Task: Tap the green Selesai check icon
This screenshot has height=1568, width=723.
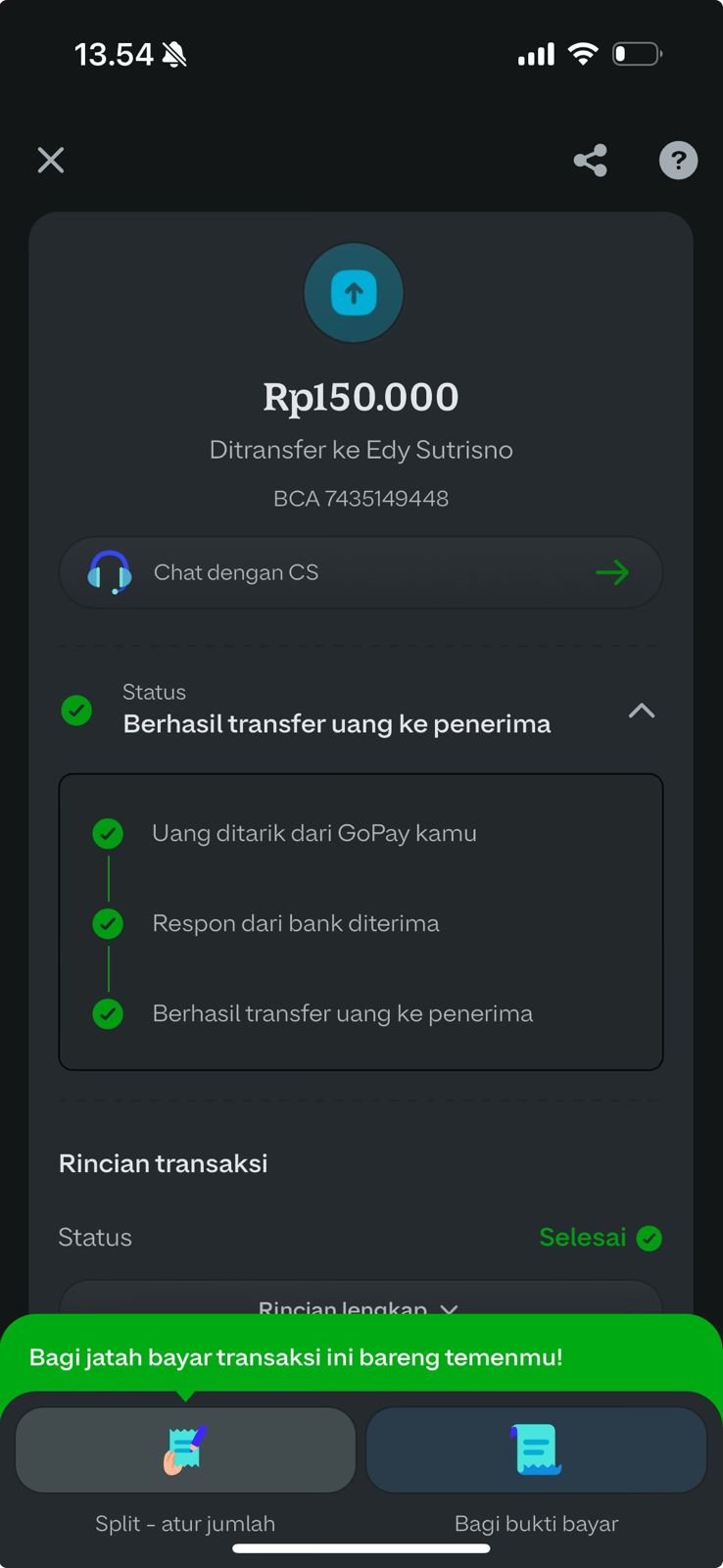Action: 649,1239
